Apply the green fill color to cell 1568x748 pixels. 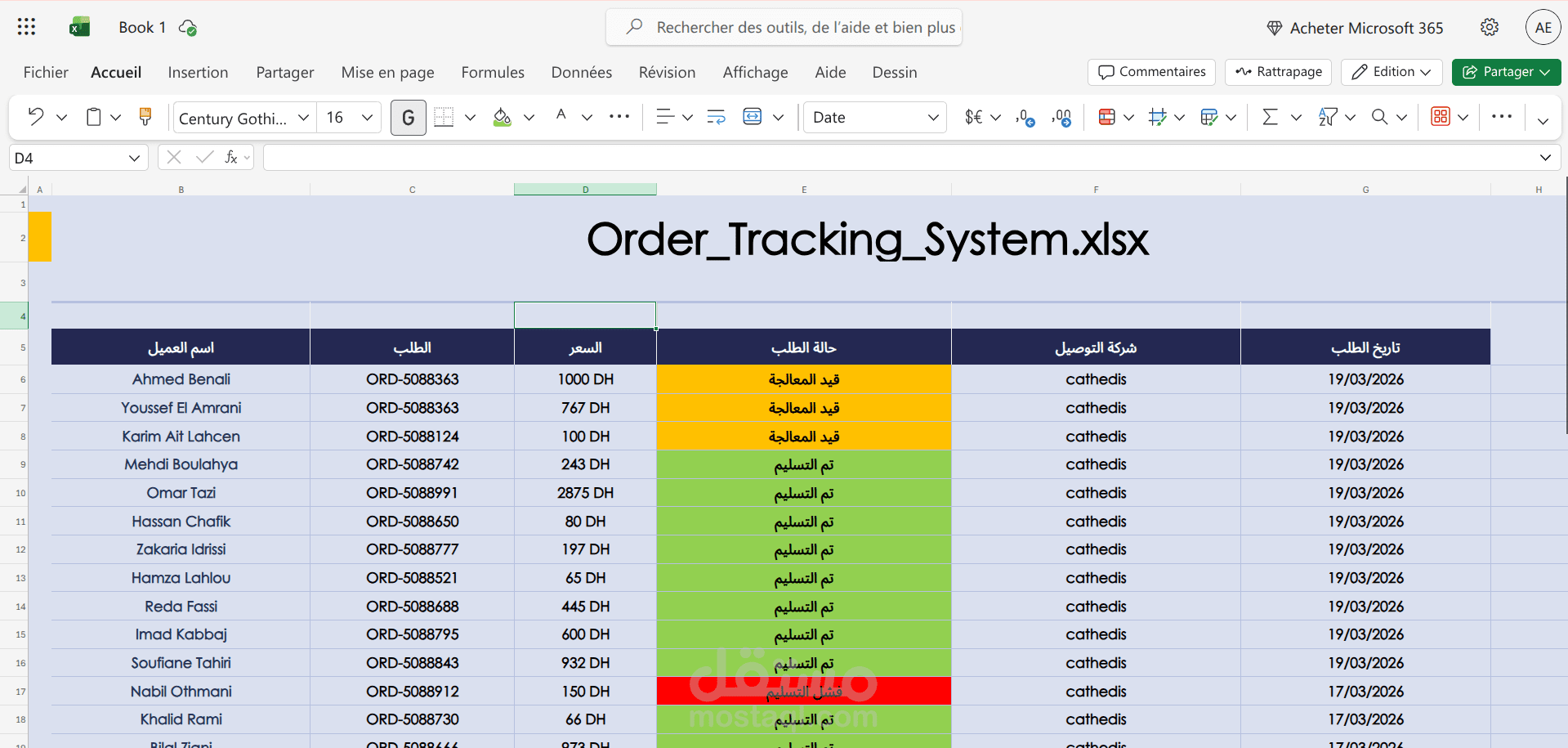coord(501,116)
